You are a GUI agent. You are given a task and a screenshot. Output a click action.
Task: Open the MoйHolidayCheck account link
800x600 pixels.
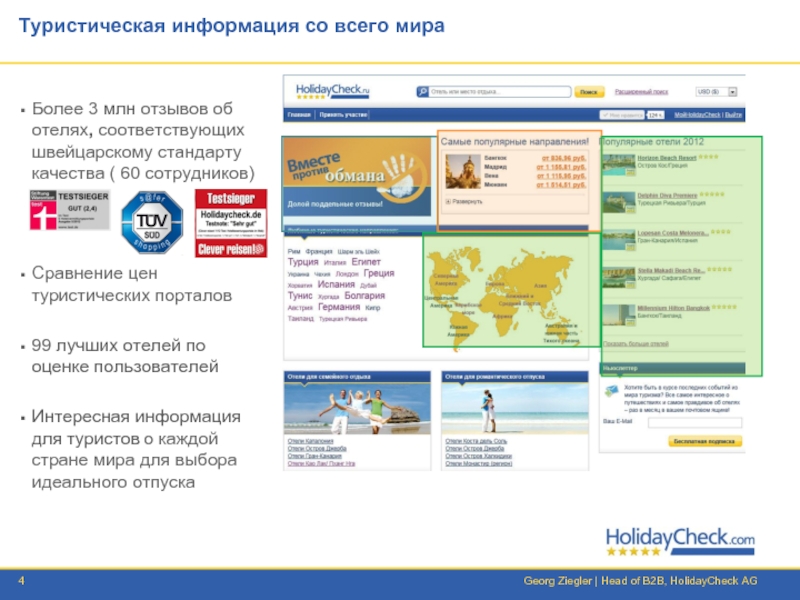(697, 115)
